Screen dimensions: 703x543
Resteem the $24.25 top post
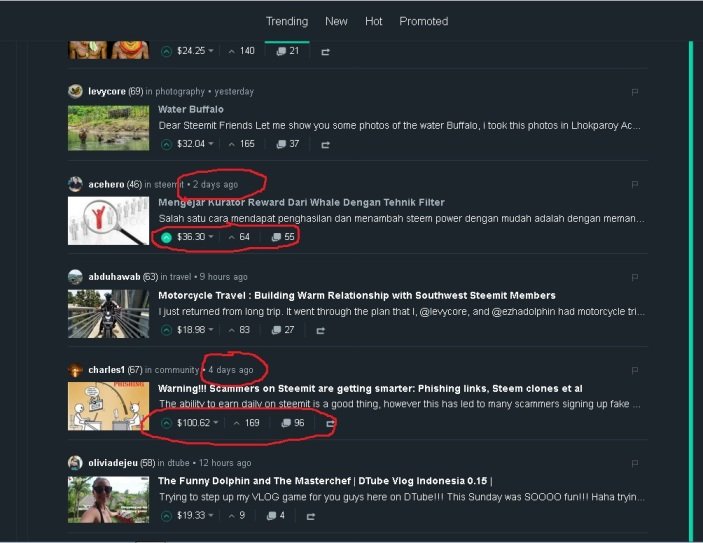coord(325,52)
